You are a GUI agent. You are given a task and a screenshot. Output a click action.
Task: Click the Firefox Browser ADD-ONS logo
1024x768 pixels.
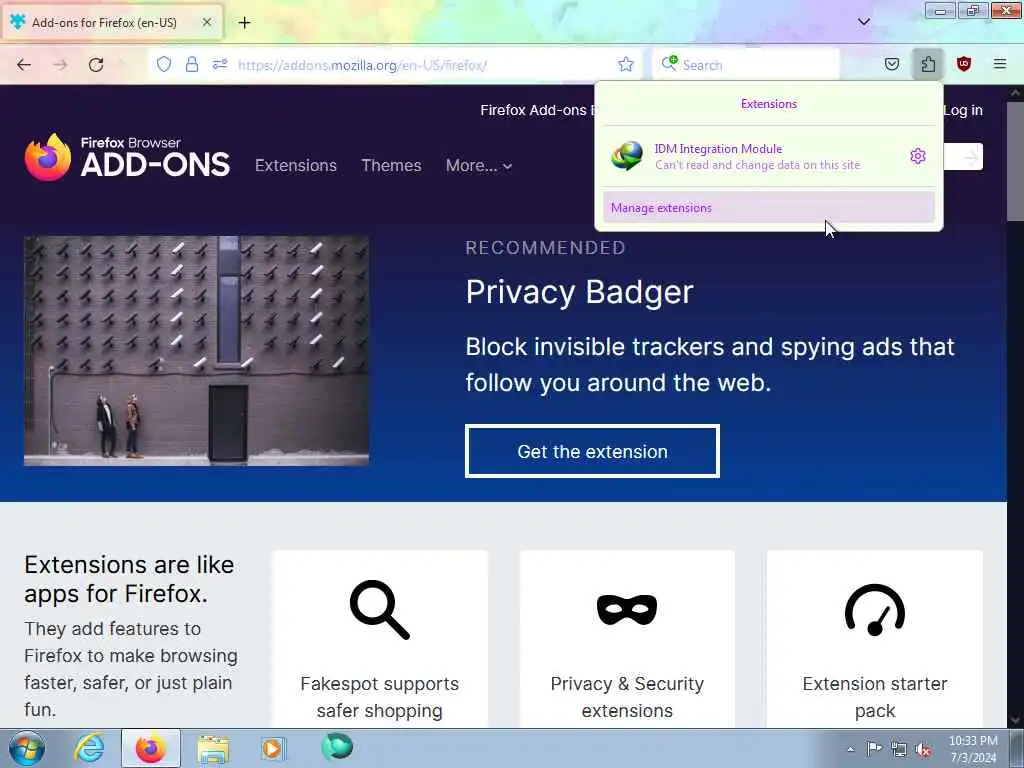[127, 157]
